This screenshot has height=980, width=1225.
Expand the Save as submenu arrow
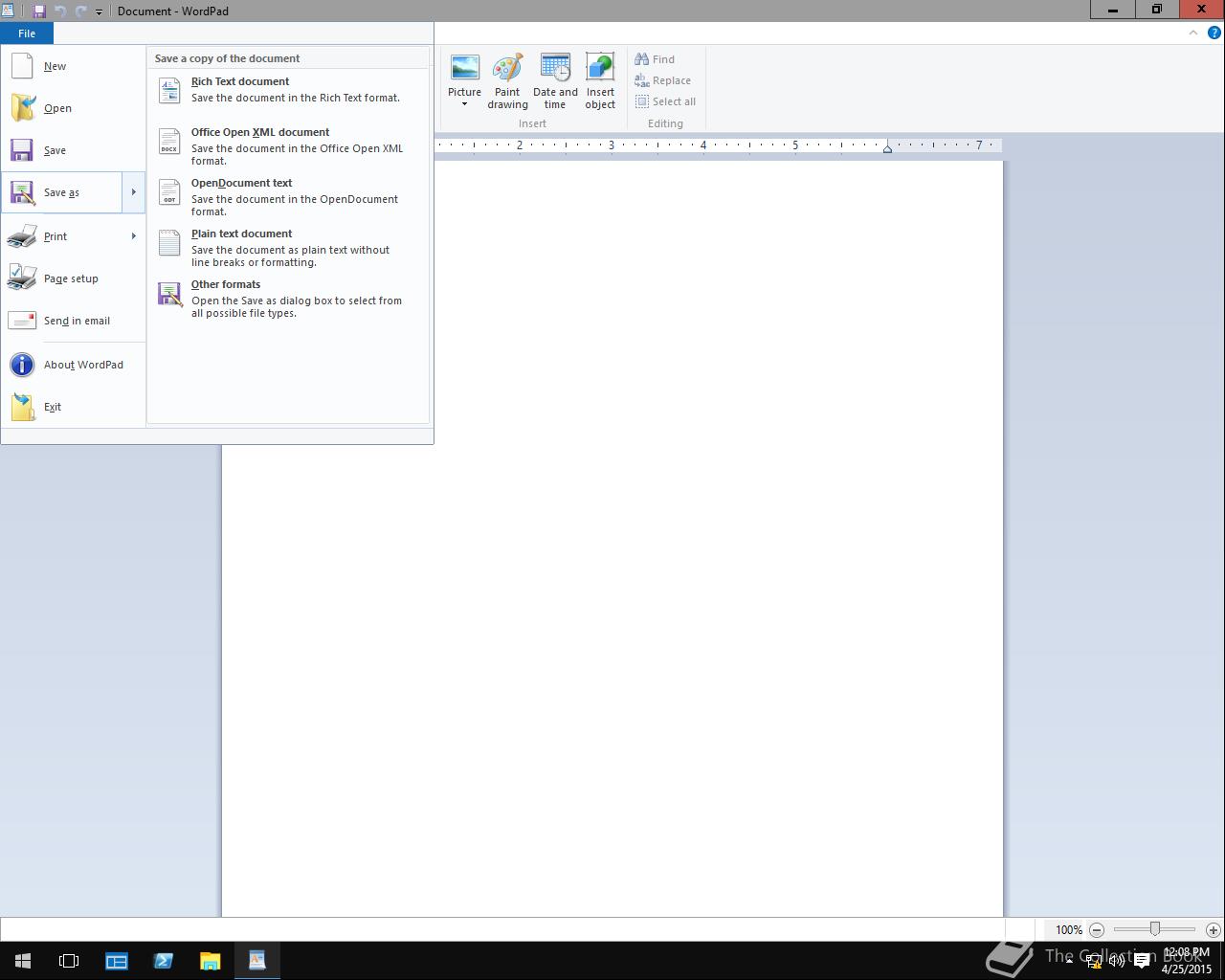pos(133,192)
